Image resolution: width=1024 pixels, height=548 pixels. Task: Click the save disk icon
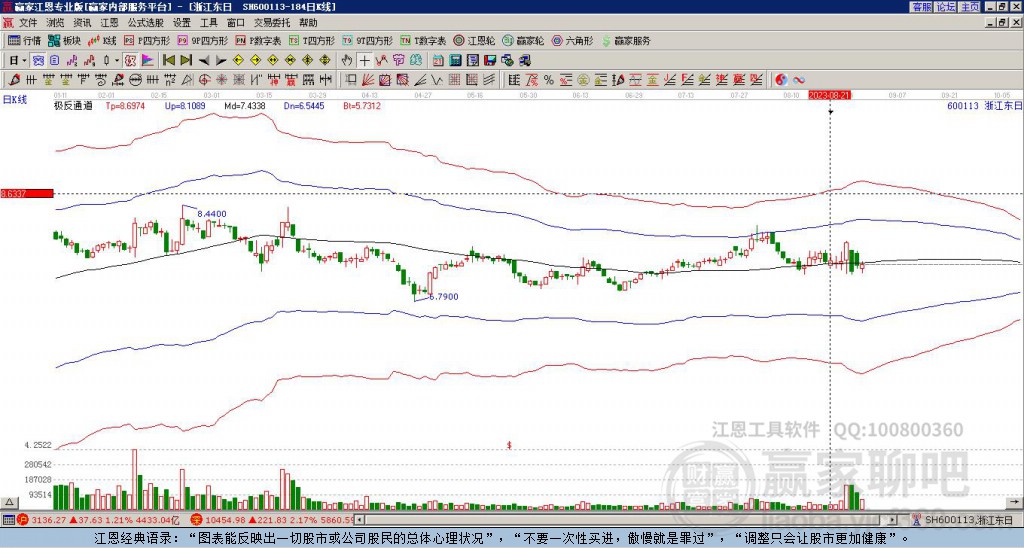point(490,61)
